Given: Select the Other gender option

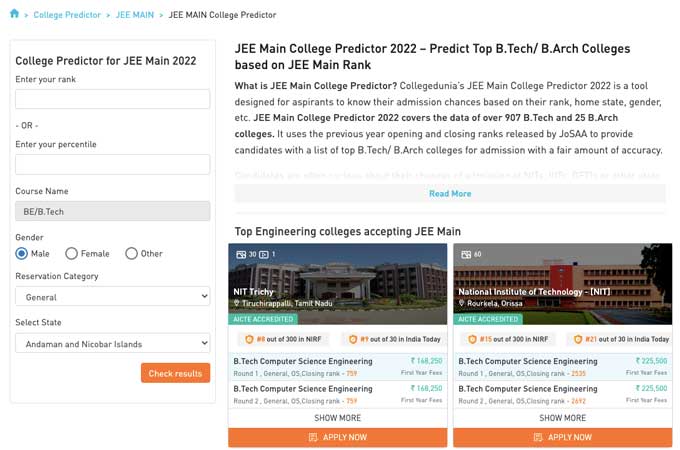Looking at the screenshot, I should coord(131,253).
